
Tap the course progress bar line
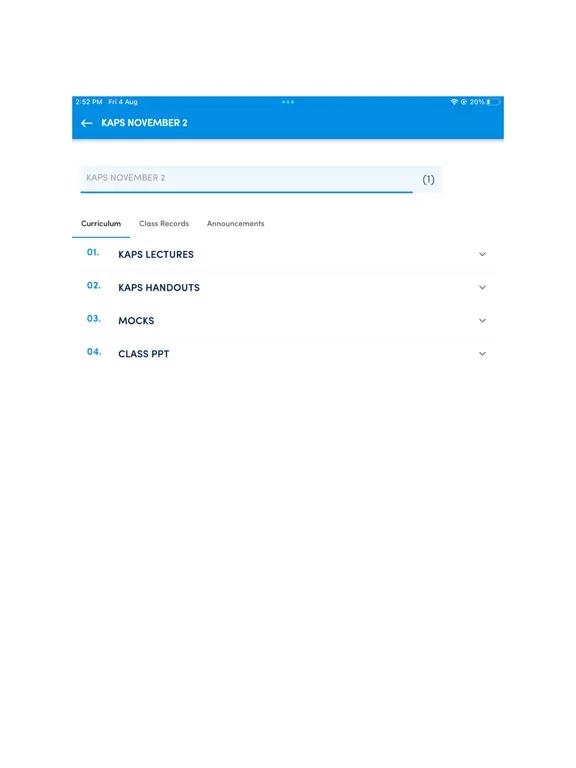pyautogui.click(x=246, y=192)
